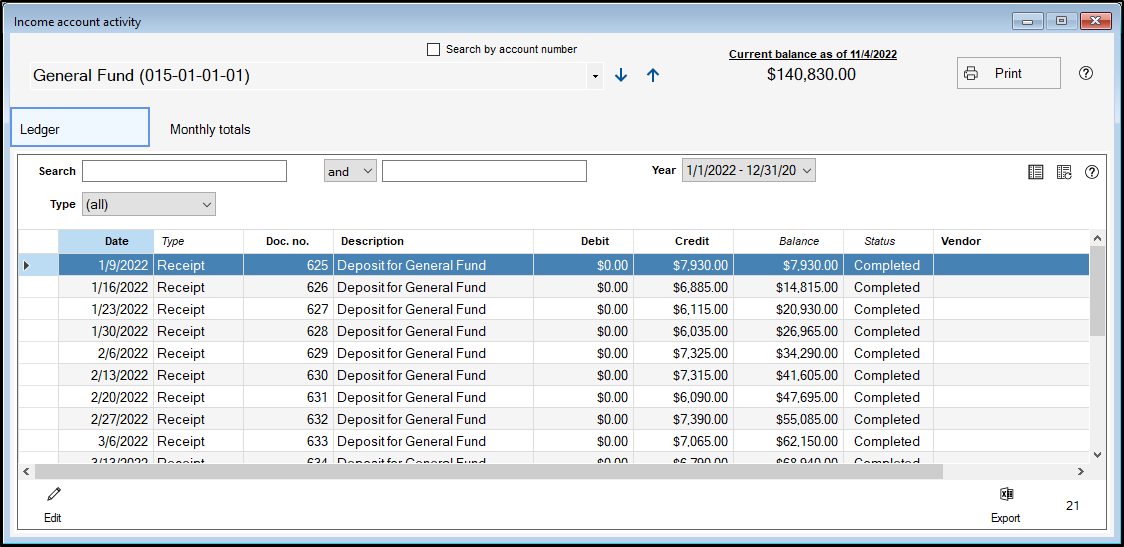This screenshot has width=1124, height=547.
Task: Click the Edit pencil icon
Action: (53, 495)
